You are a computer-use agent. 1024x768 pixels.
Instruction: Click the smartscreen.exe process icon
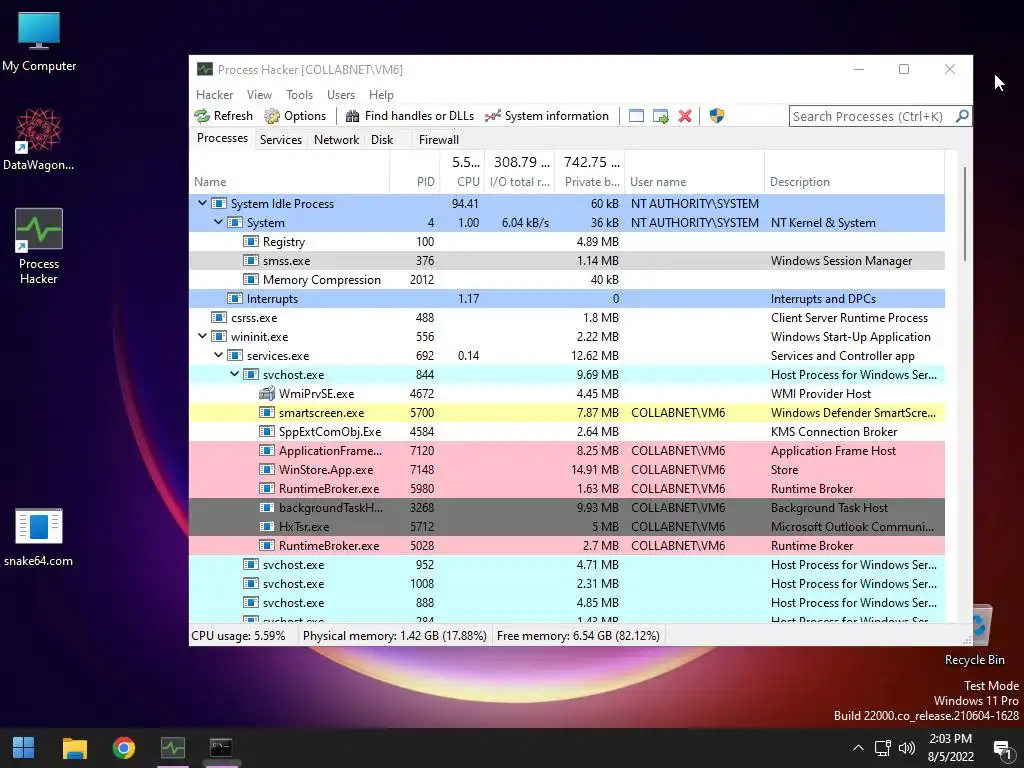[x=266, y=413]
